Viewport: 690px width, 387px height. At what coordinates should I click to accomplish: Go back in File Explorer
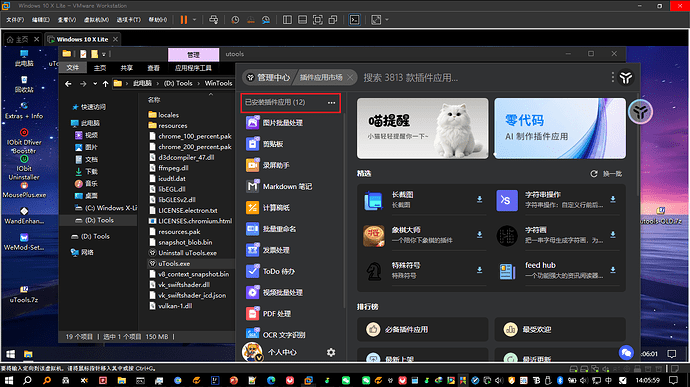[x=68, y=84]
